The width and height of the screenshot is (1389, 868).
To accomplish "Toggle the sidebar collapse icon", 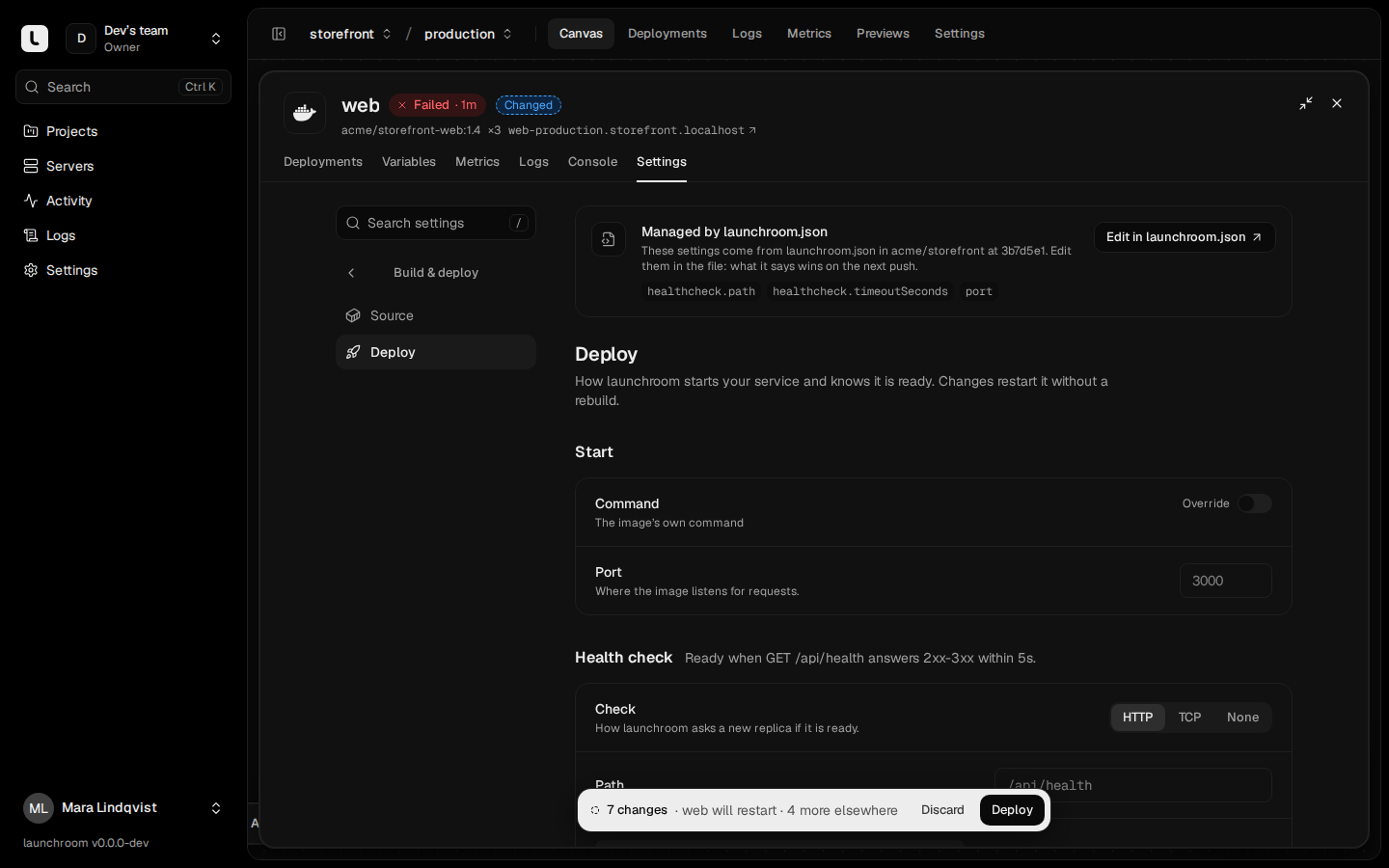I will coord(279,34).
